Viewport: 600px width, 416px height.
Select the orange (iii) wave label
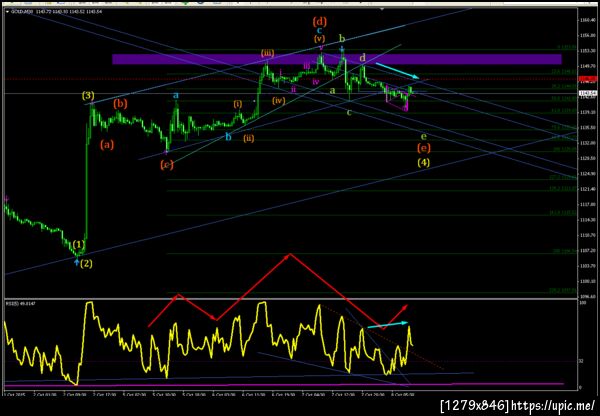(x=267, y=53)
